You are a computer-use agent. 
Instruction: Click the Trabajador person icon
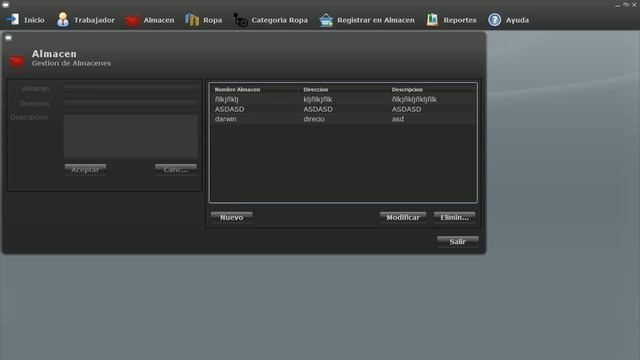pos(63,20)
